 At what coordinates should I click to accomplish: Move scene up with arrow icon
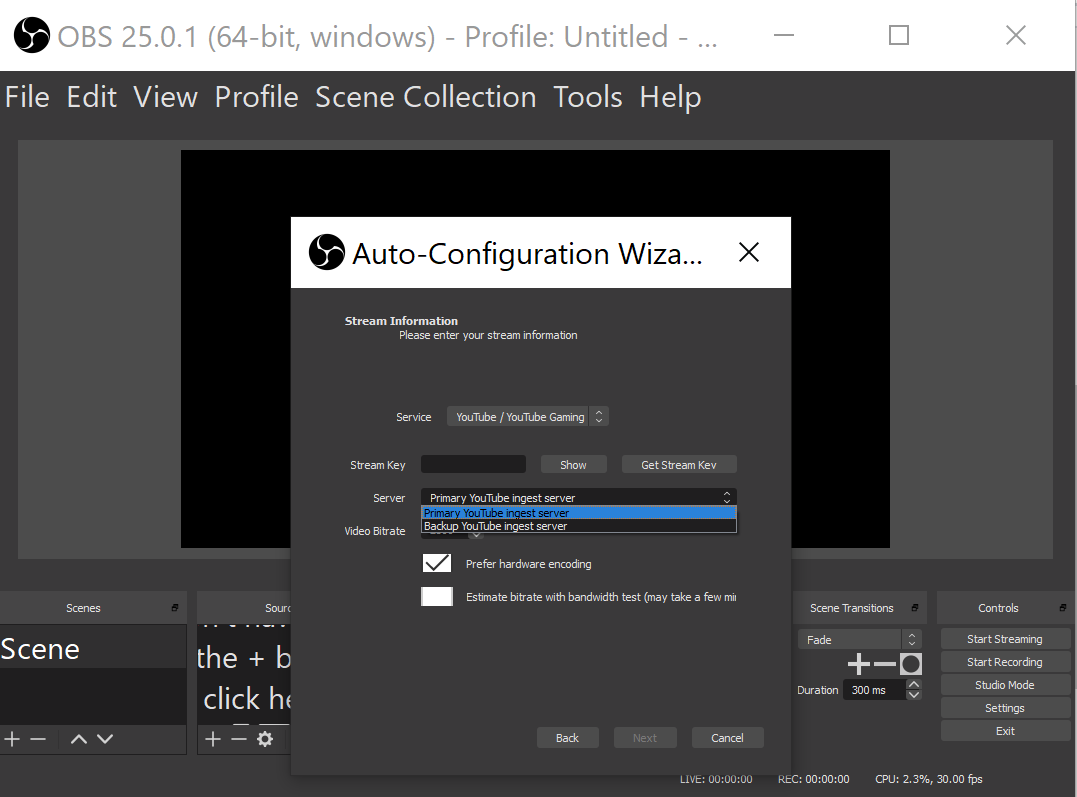pyautogui.click(x=79, y=739)
